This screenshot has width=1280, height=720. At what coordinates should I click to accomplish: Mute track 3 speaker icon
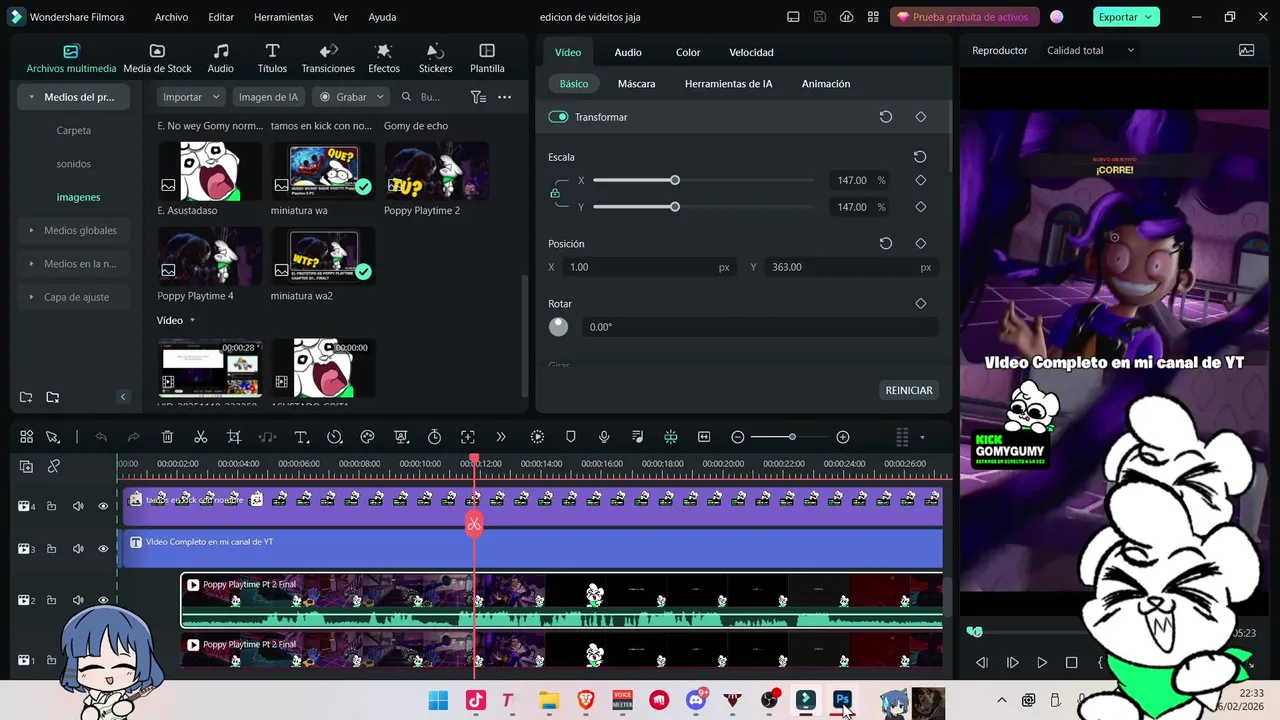[78, 549]
